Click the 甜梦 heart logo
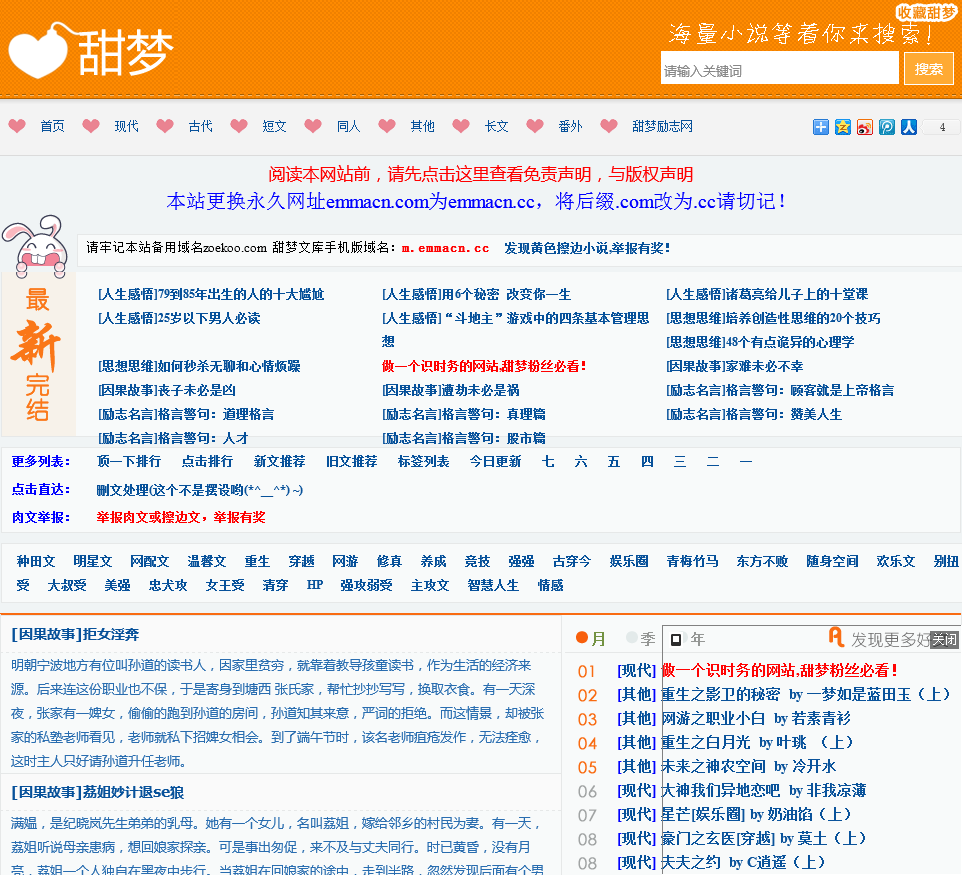Viewport: 962px width, 875px height. click(x=90, y=51)
